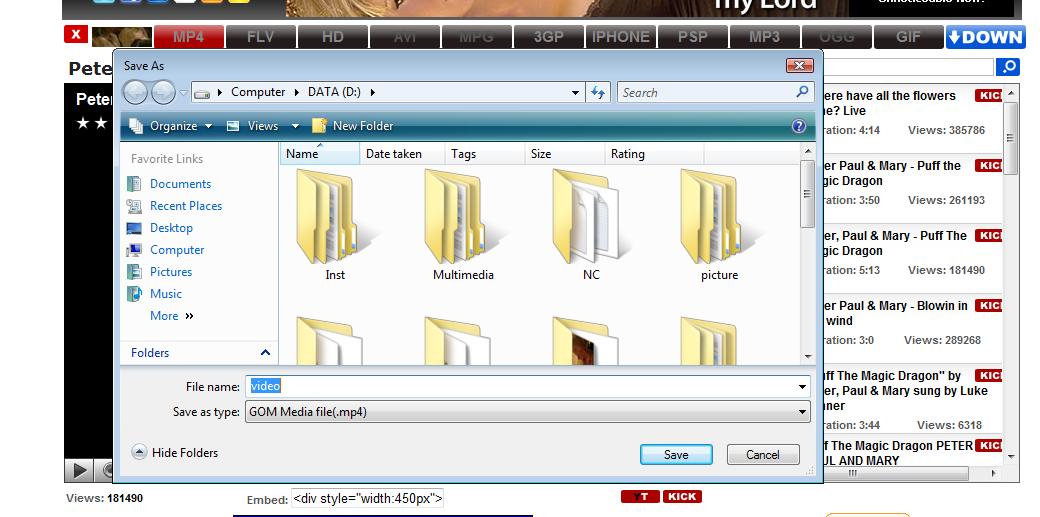Select the MP3 format tab

(x=764, y=37)
